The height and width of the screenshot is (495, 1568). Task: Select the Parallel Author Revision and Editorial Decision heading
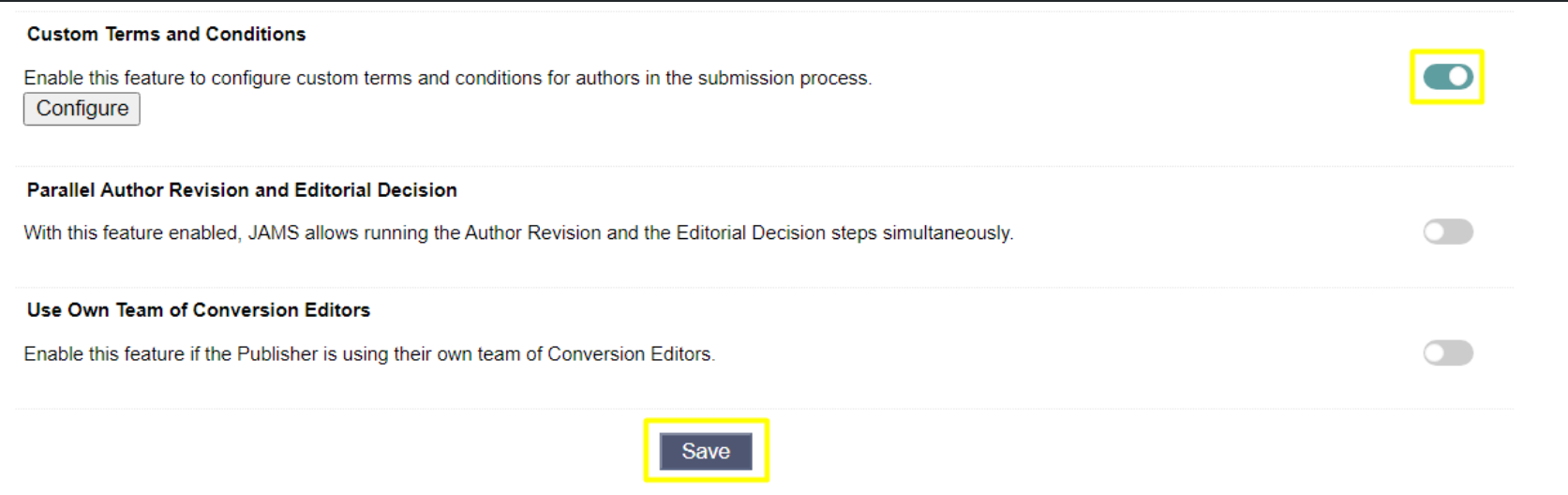point(242,190)
